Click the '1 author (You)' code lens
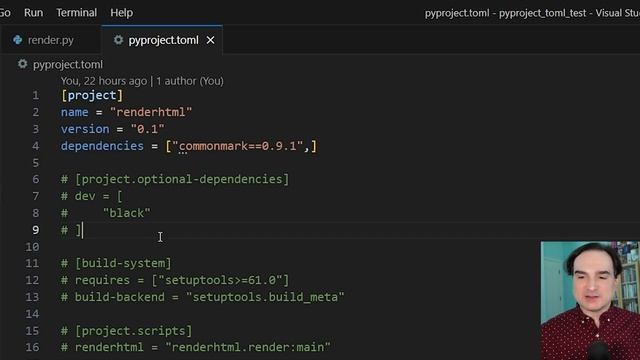 [190, 81]
